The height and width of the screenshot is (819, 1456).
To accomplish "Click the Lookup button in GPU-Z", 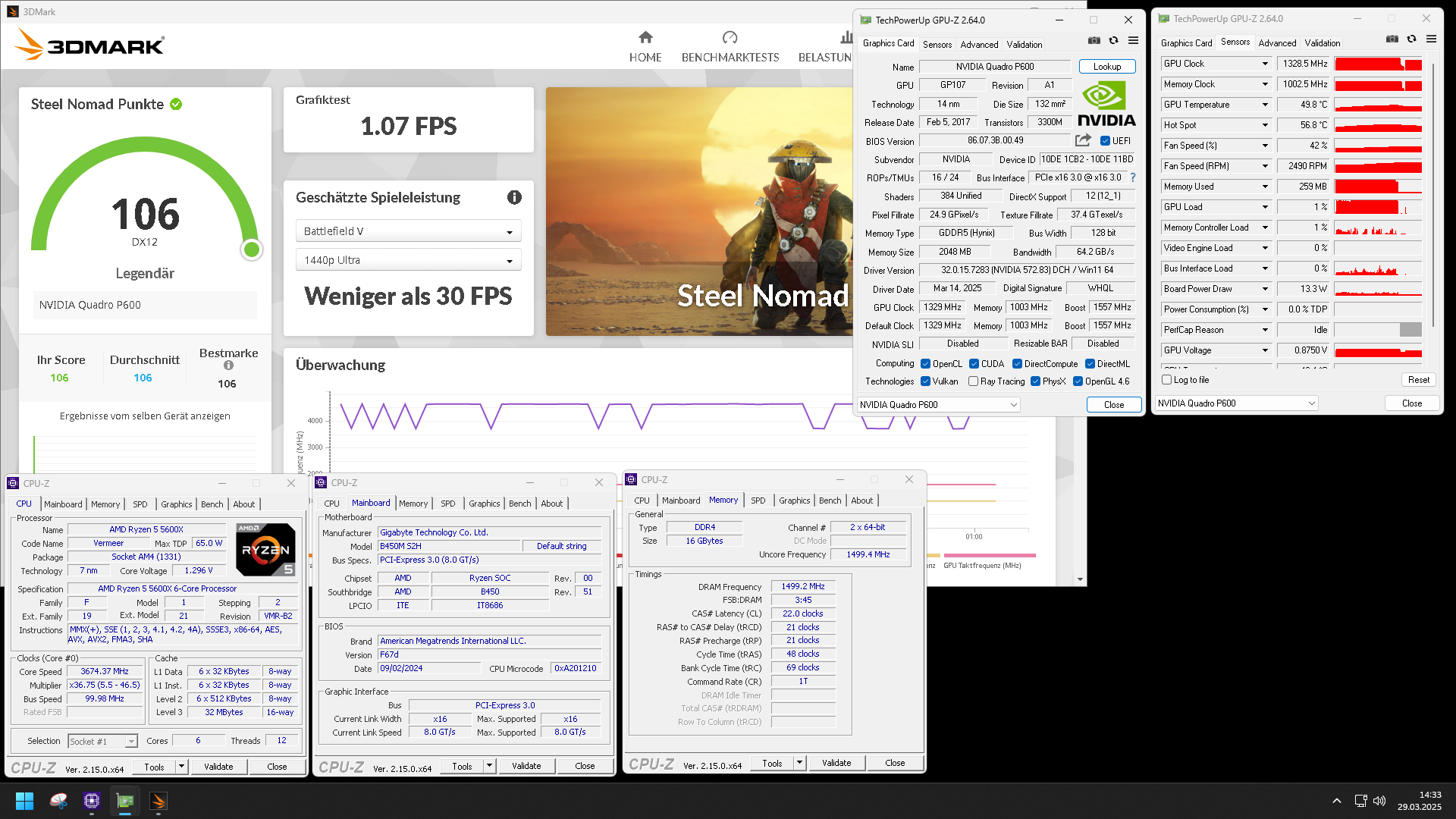I will point(1107,67).
